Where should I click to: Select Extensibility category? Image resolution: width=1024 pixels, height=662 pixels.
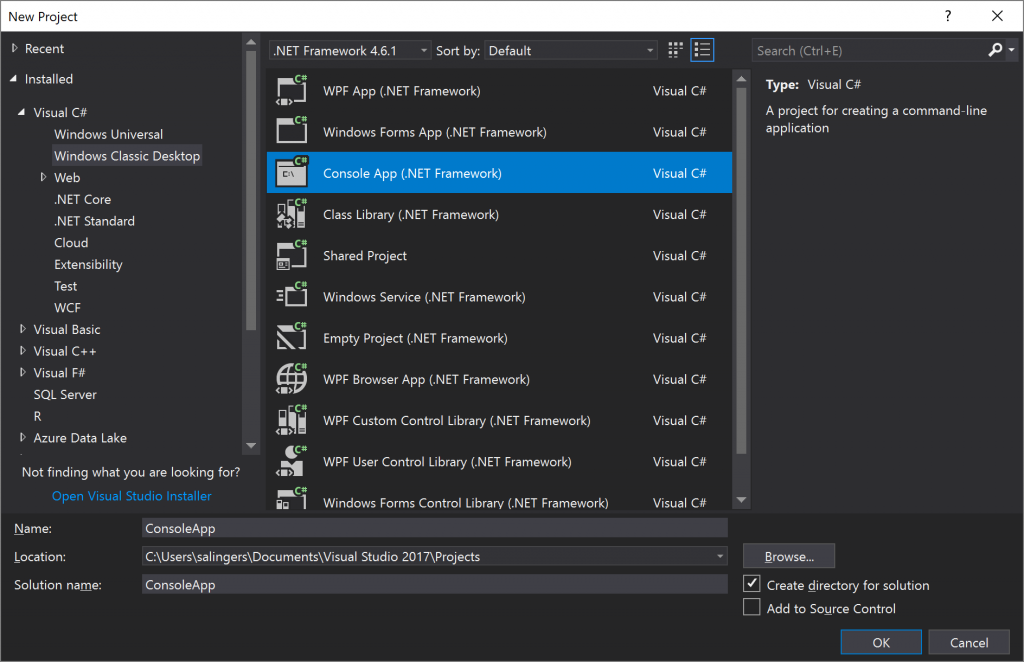click(x=88, y=264)
